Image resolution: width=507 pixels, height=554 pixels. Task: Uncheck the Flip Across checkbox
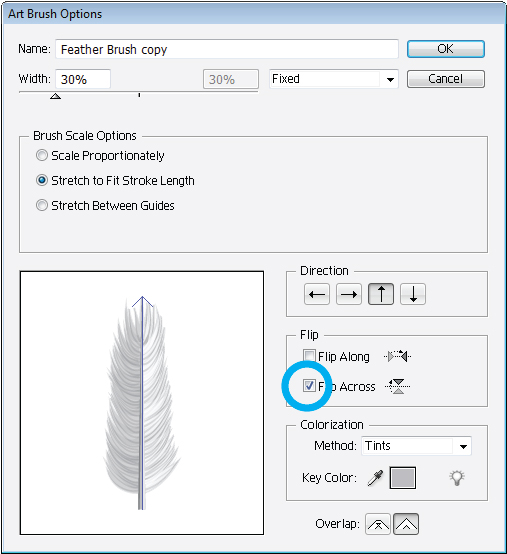(x=309, y=385)
